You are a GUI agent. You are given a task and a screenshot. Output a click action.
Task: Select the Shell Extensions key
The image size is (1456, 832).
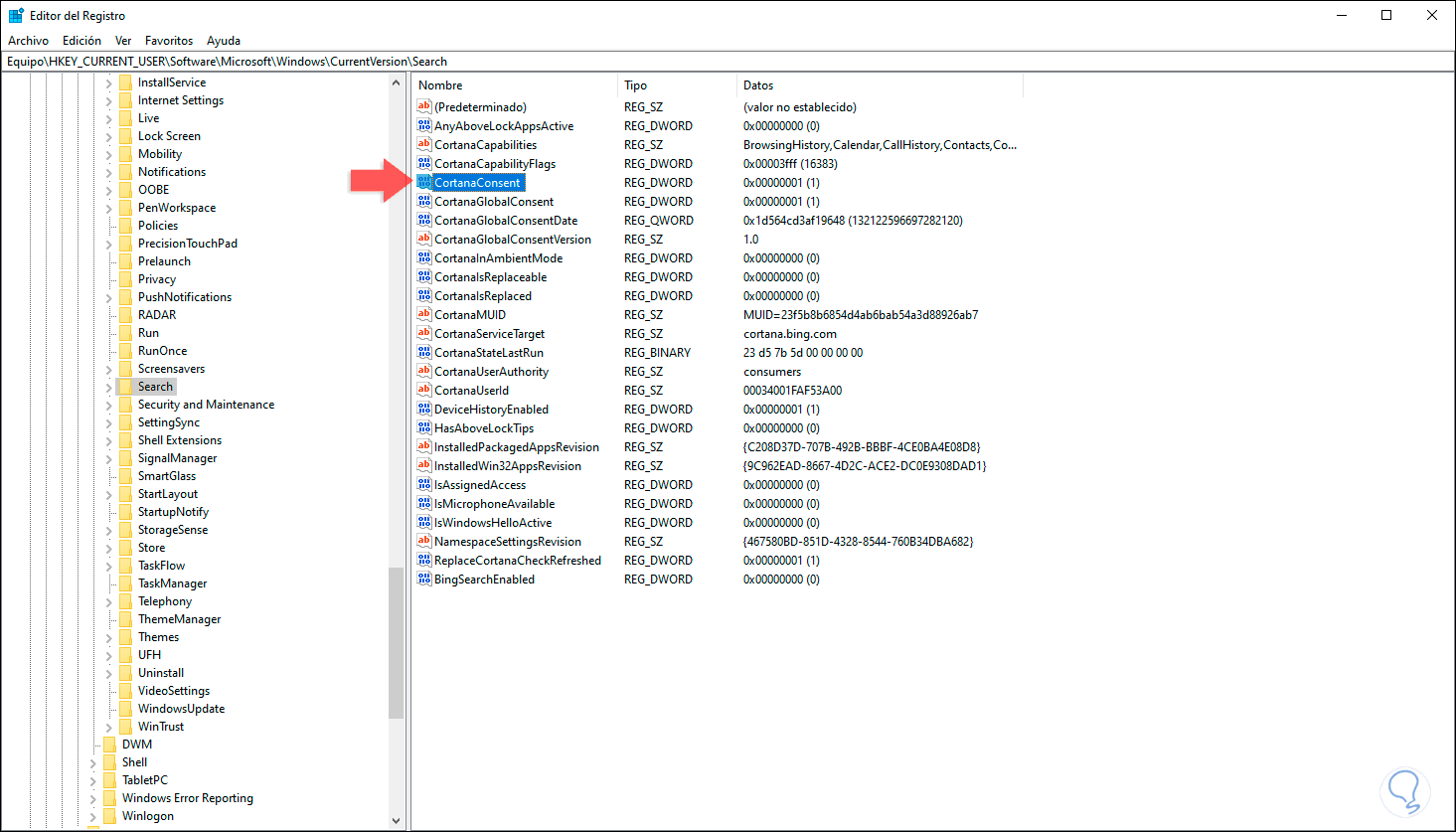180,440
